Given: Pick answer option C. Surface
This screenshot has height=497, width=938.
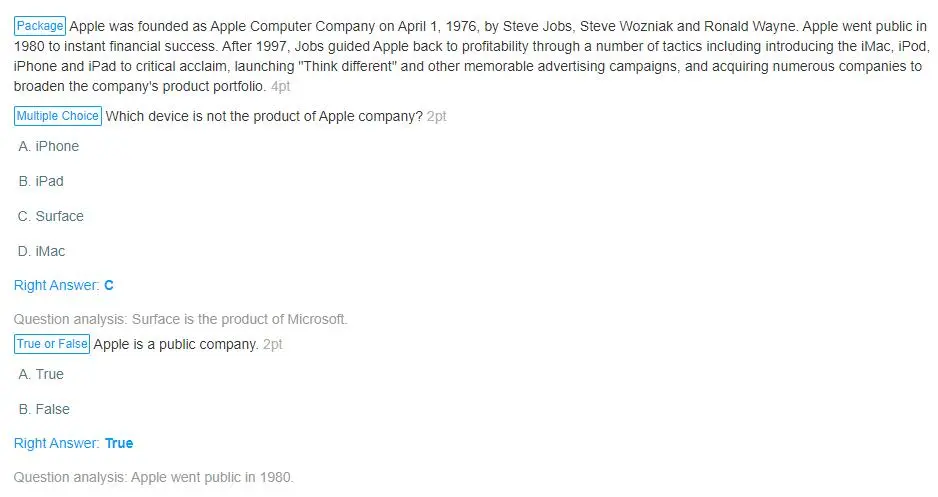Looking at the screenshot, I should click(x=51, y=216).
